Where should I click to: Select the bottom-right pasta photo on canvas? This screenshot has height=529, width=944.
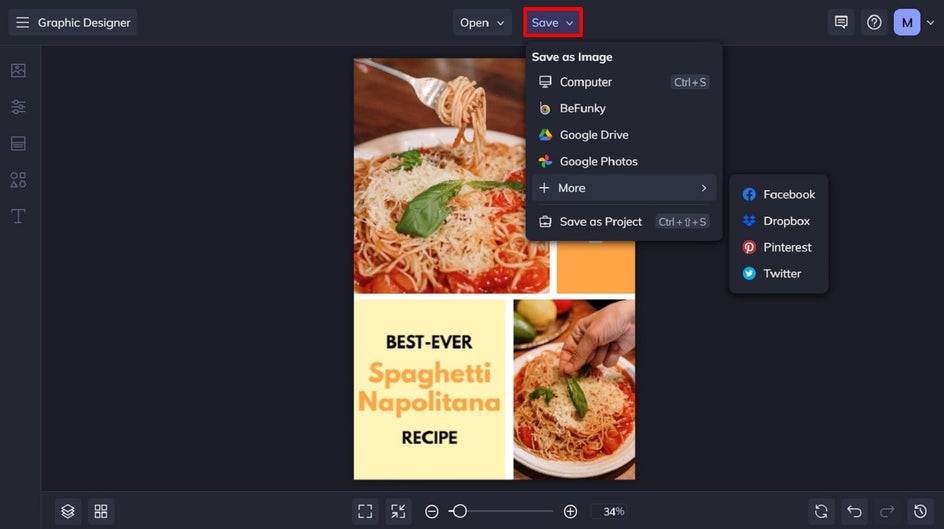[x=574, y=389]
